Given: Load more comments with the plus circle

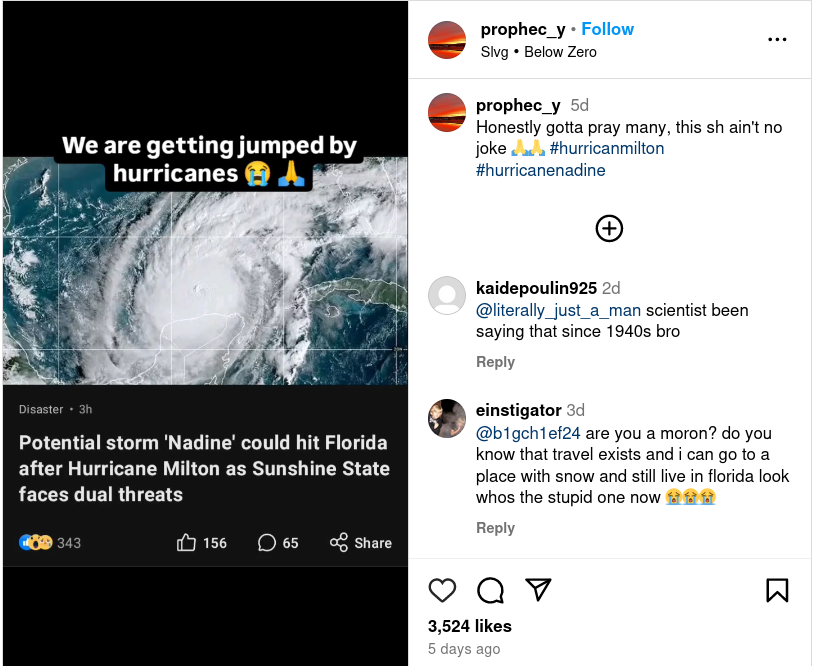Looking at the screenshot, I should 609,229.
